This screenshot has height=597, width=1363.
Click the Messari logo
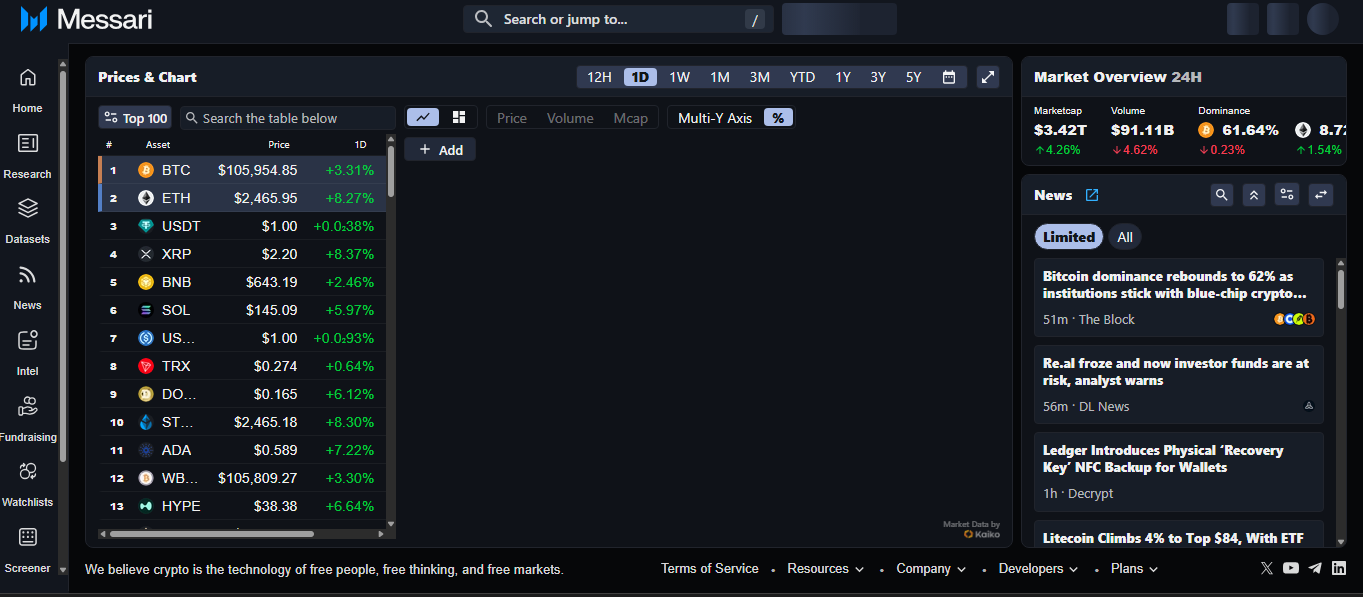[86, 19]
